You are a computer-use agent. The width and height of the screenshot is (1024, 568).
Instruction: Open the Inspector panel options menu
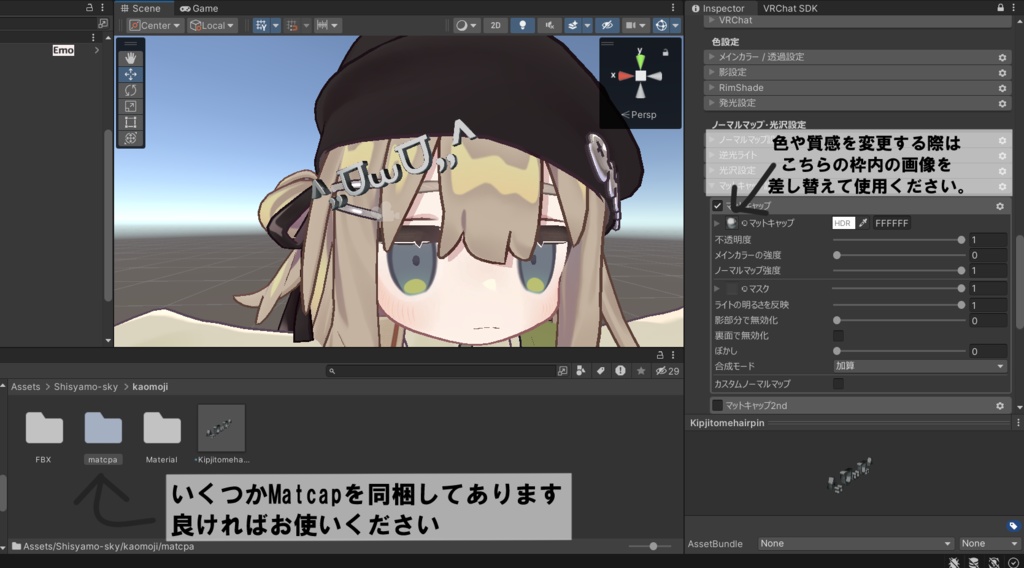coord(1016,8)
